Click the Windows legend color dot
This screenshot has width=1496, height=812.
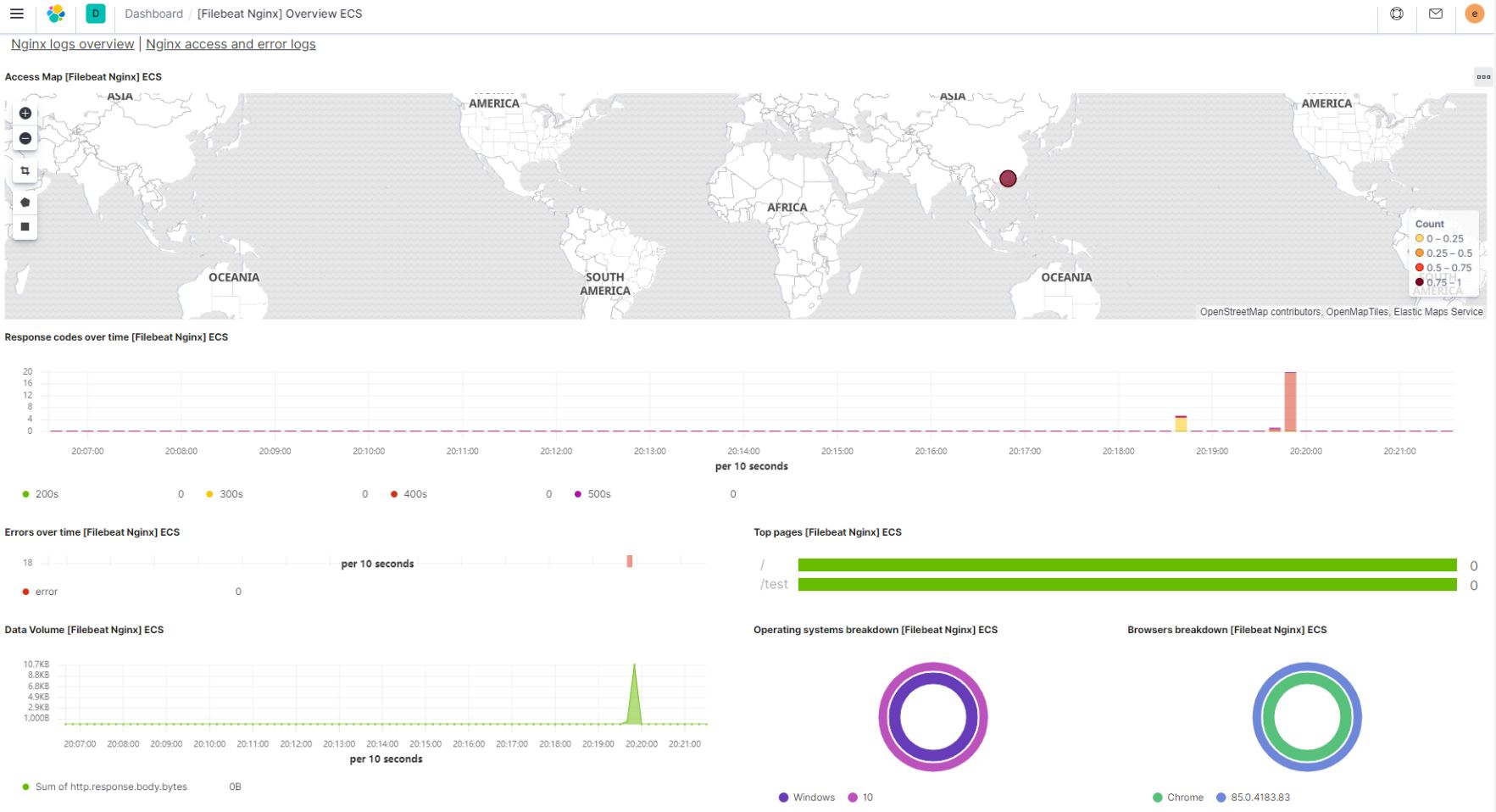pyautogui.click(x=783, y=798)
